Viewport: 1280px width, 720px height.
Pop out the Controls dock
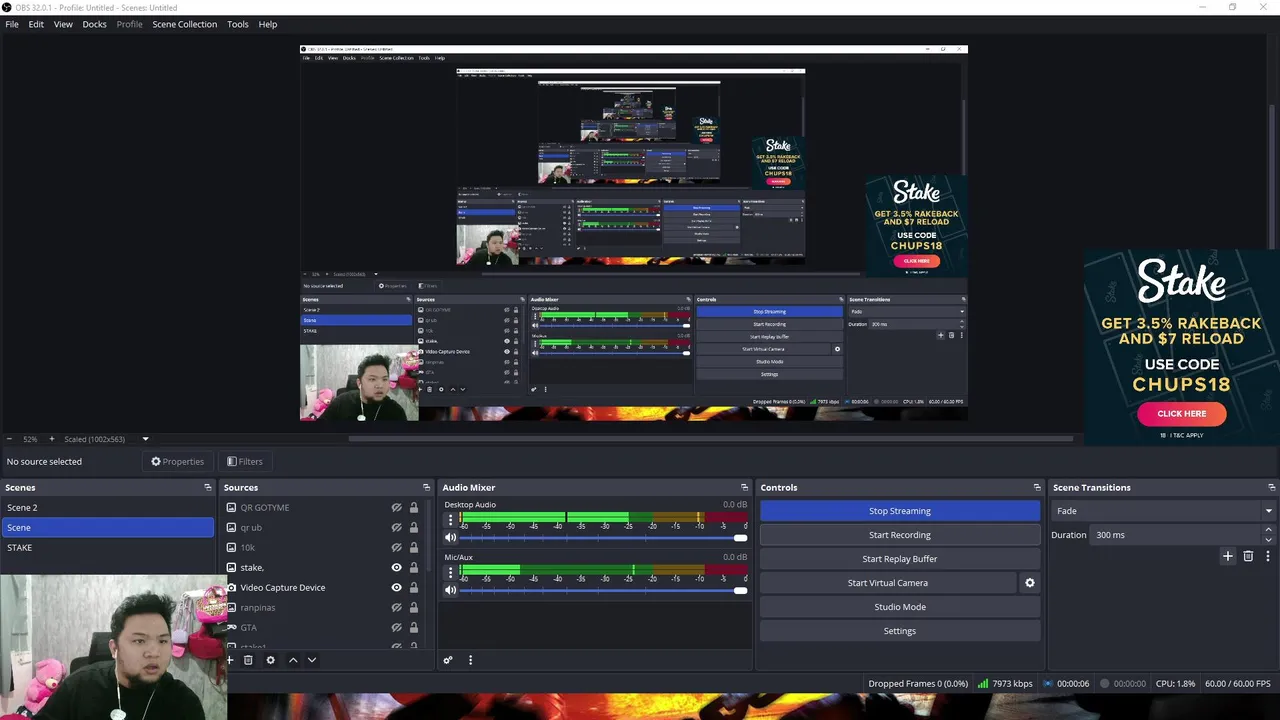pyautogui.click(x=1037, y=488)
